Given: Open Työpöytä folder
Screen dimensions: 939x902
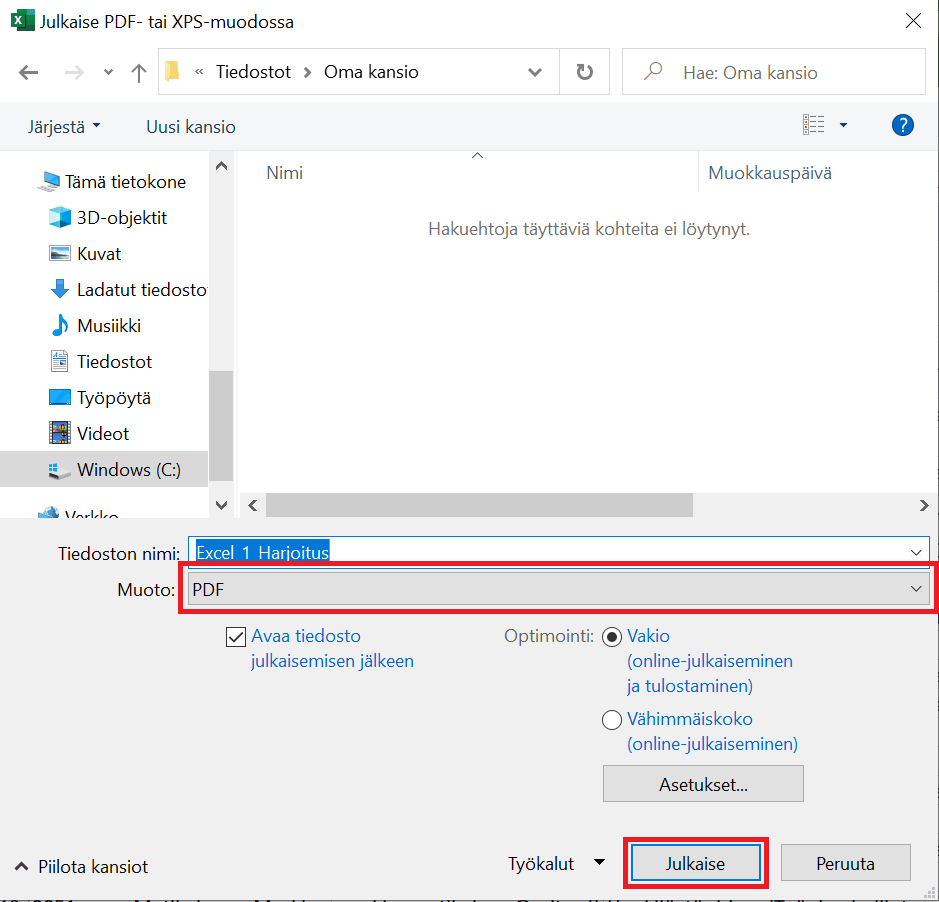Looking at the screenshot, I should click(x=114, y=398).
